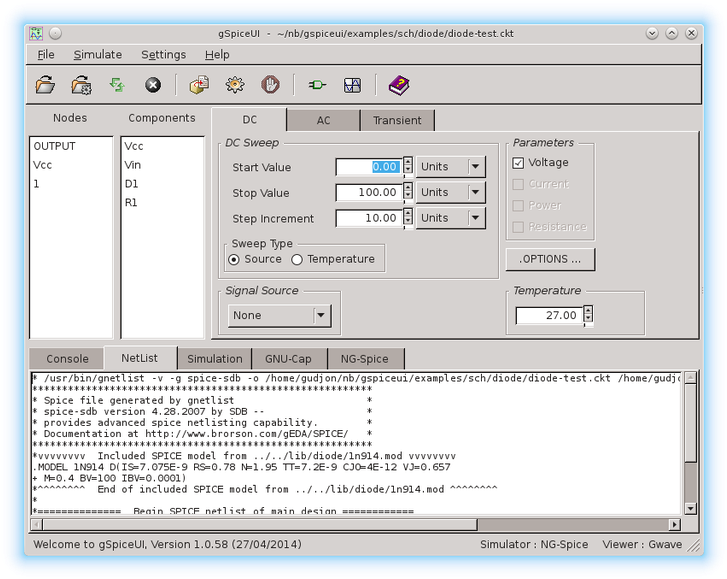The height and width of the screenshot is (579, 727).
Task: Click the Import schematic folder icon
Action: click(81, 85)
